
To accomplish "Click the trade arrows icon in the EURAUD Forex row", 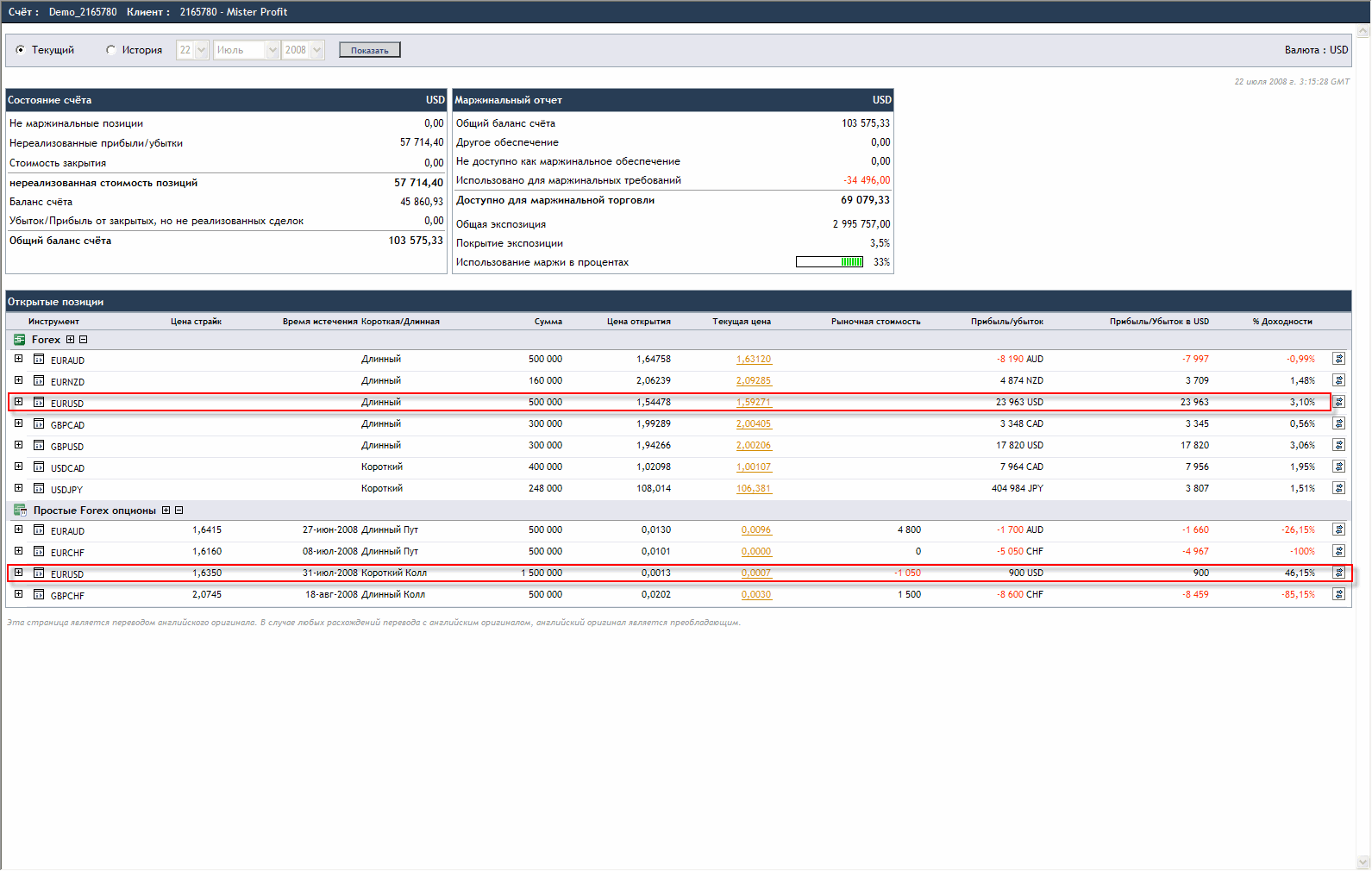I will tap(1338, 359).
